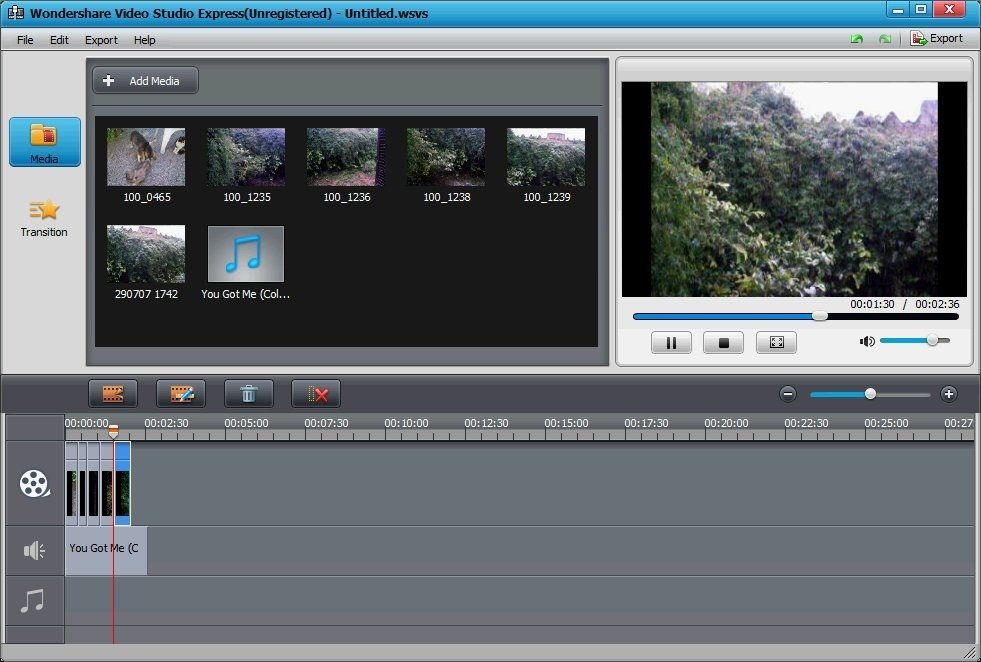The height and width of the screenshot is (662, 981).
Task: Click the Add Media button
Action: (144, 80)
